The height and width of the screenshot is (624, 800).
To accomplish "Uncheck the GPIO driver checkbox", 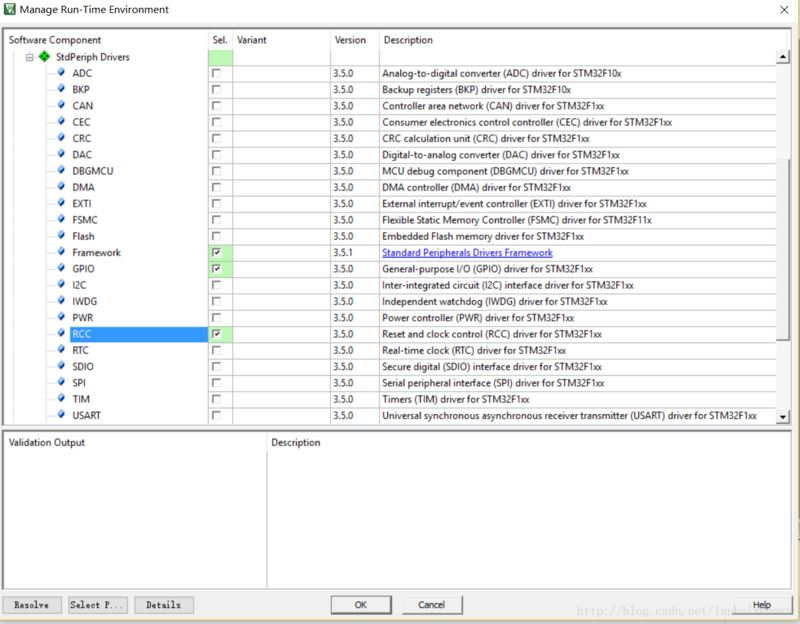I will pyautogui.click(x=217, y=269).
